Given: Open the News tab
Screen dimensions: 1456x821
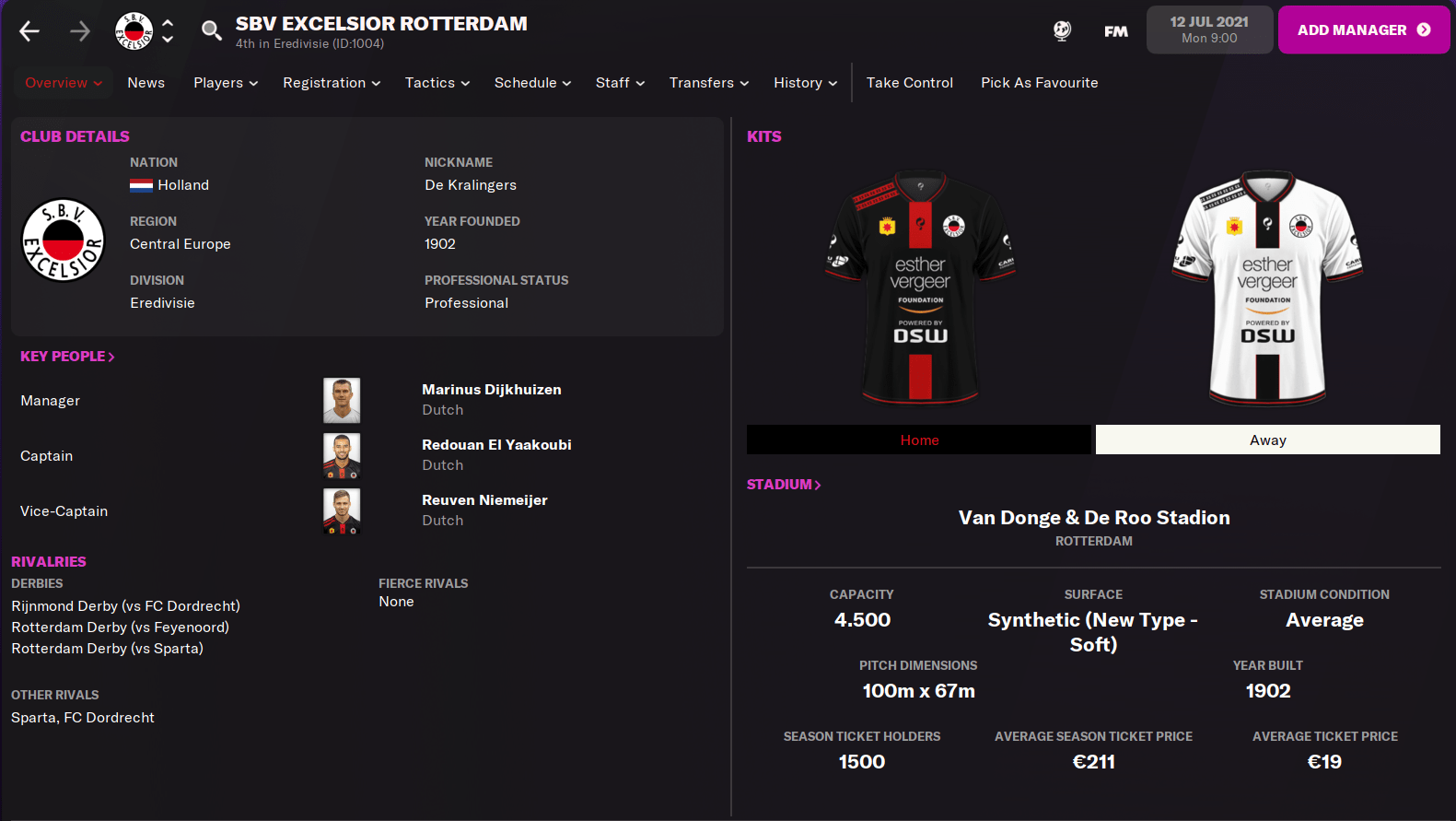Looking at the screenshot, I should pos(146,83).
